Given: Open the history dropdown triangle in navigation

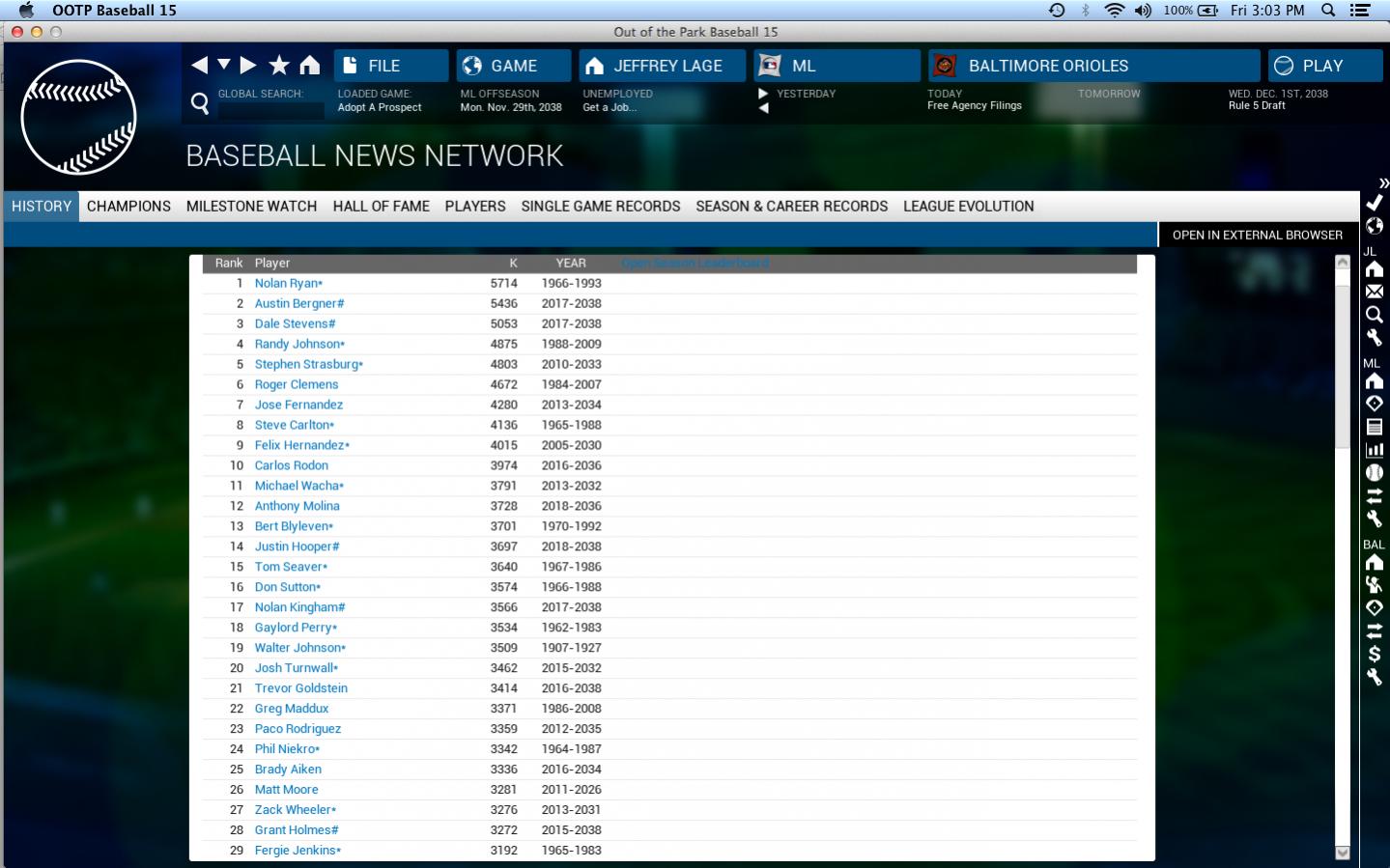Looking at the screenshot, I should point(224,66).
